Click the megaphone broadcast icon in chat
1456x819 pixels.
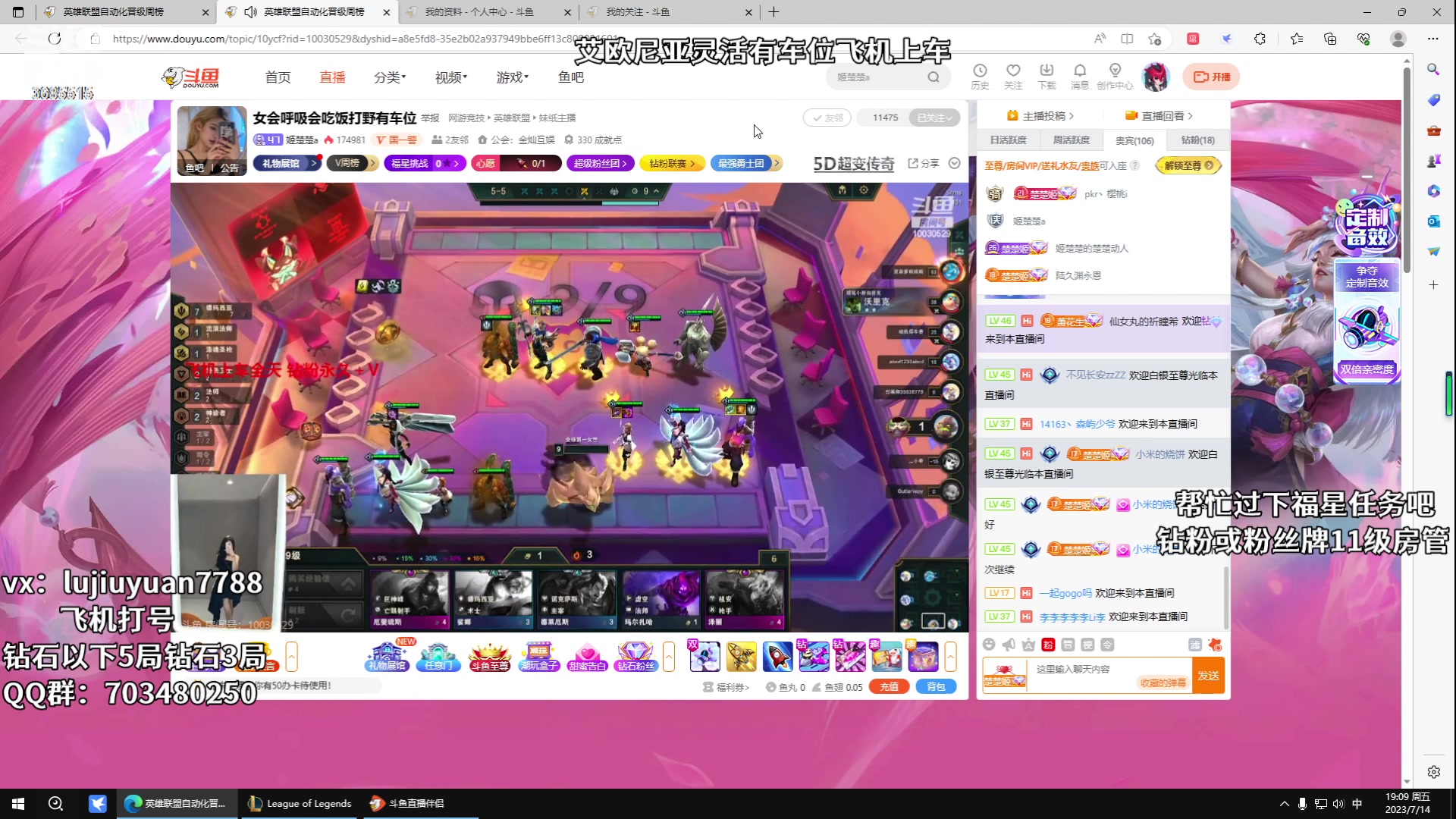1009,645
